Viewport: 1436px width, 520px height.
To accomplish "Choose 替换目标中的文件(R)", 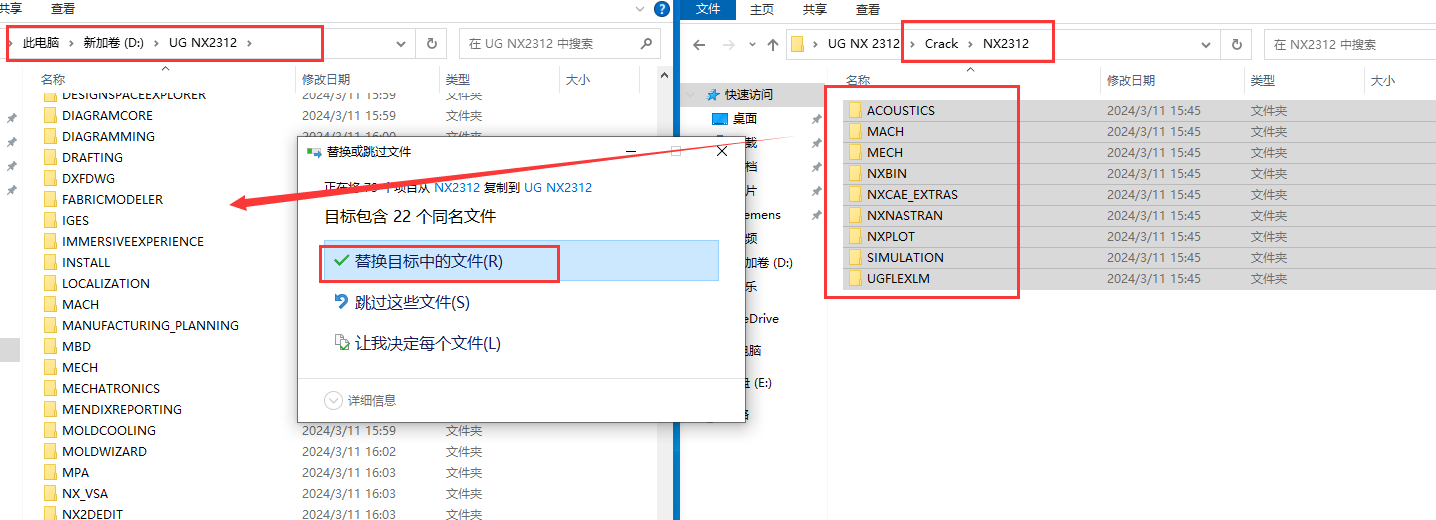I will (x=520, y=261).
